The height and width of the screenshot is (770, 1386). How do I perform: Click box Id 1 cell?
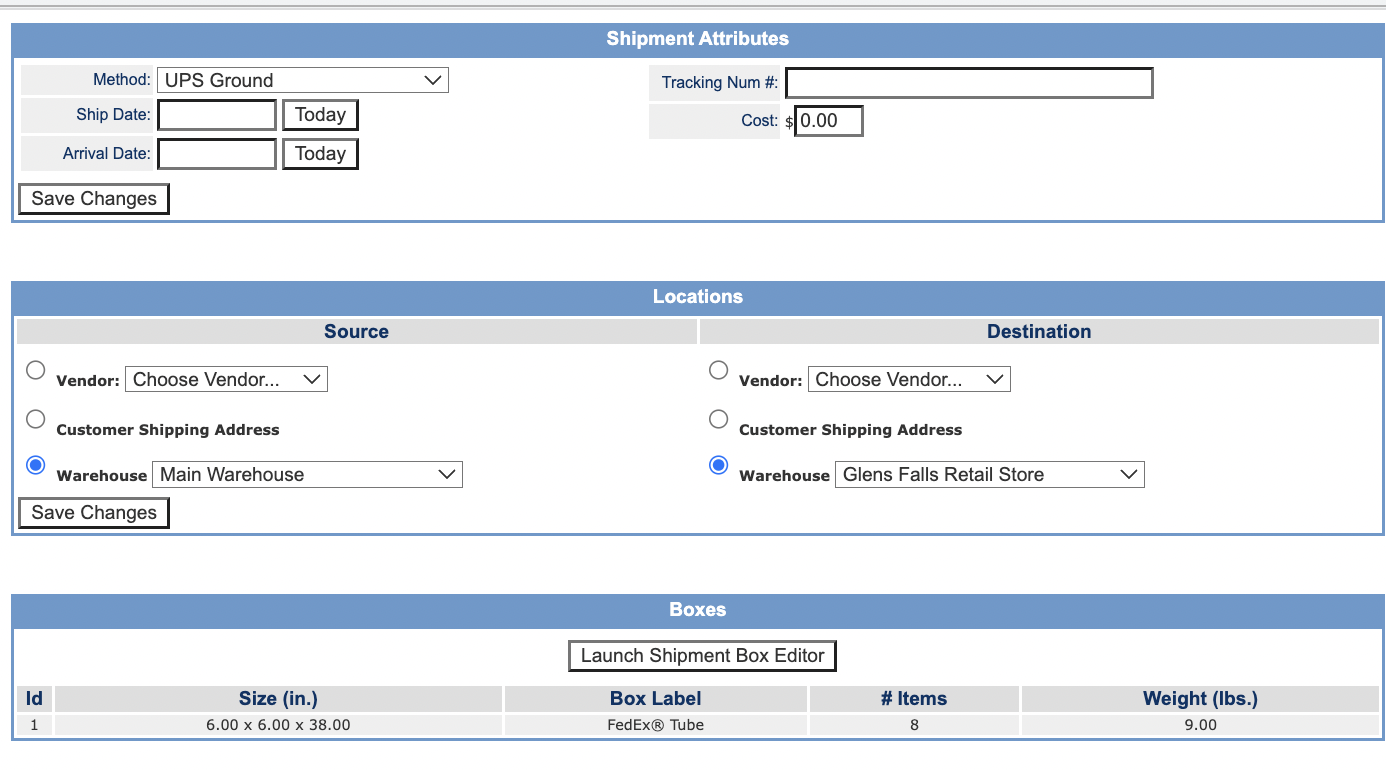pos(34,725)
